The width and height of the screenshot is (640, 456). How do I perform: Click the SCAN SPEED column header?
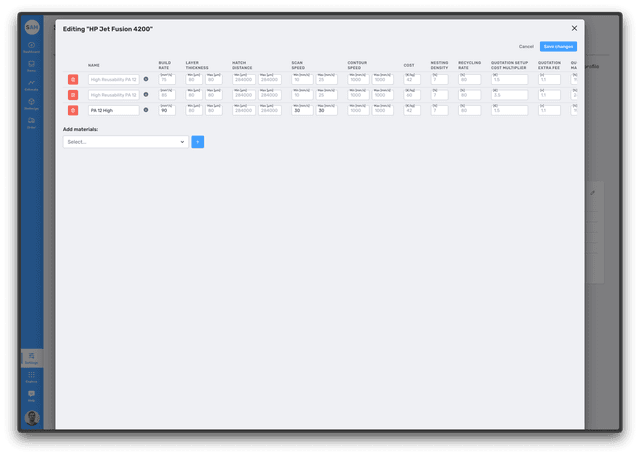point(298,65)
